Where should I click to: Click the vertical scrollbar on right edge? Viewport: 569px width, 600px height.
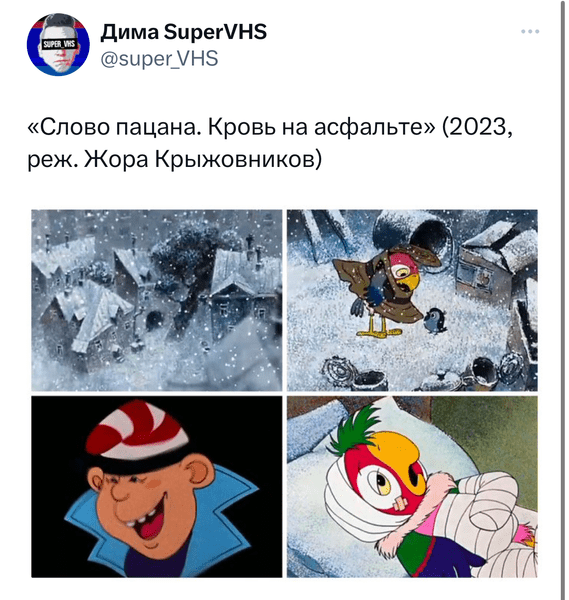click(563, 300)
